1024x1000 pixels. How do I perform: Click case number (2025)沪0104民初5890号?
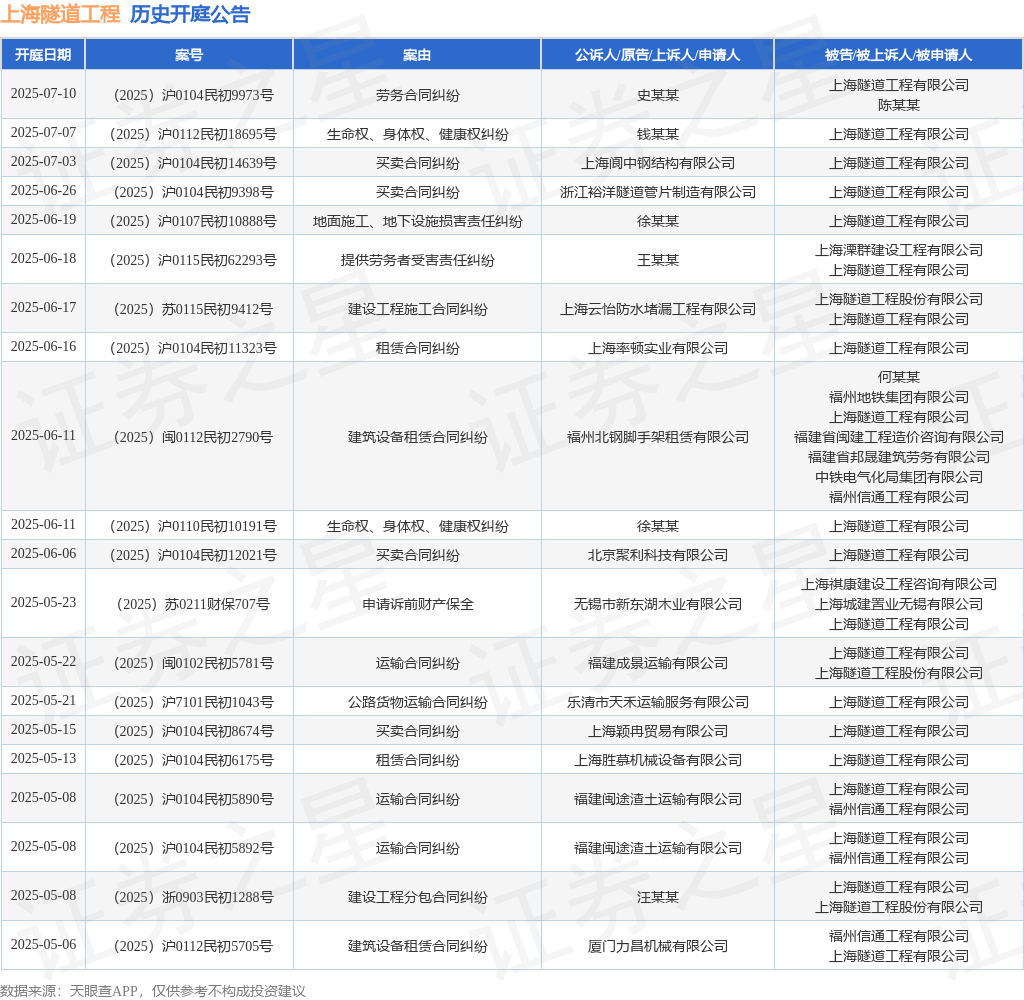coord(193,799)
